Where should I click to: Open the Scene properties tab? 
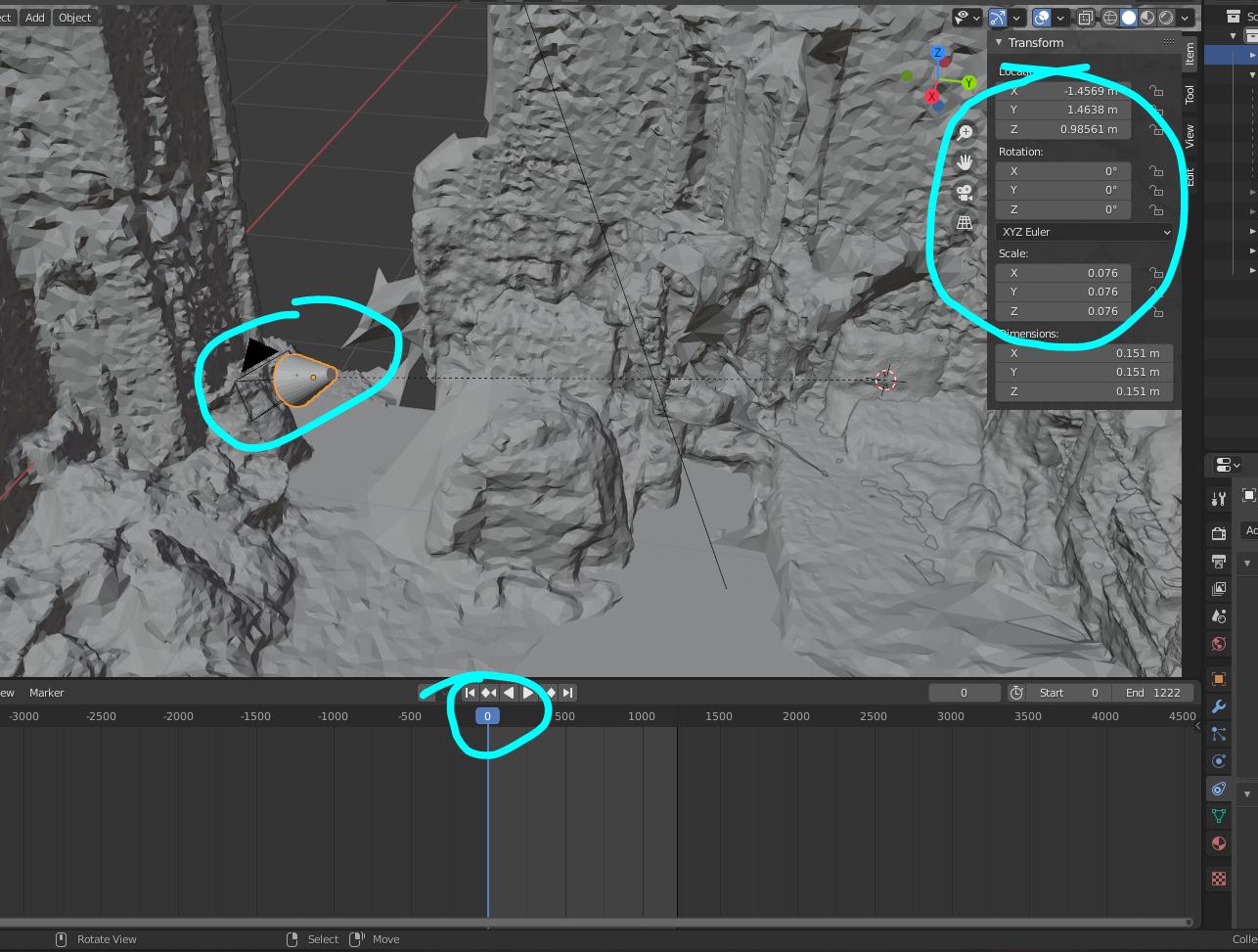[1219, 615]
